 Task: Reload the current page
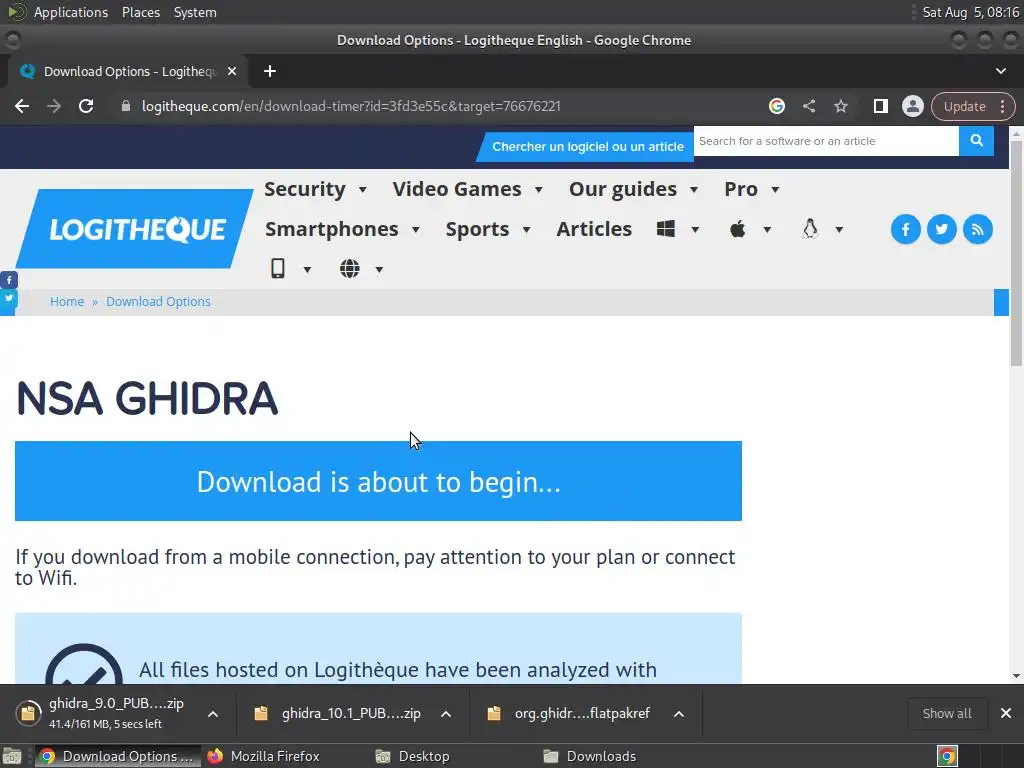(x=86, y=106)
